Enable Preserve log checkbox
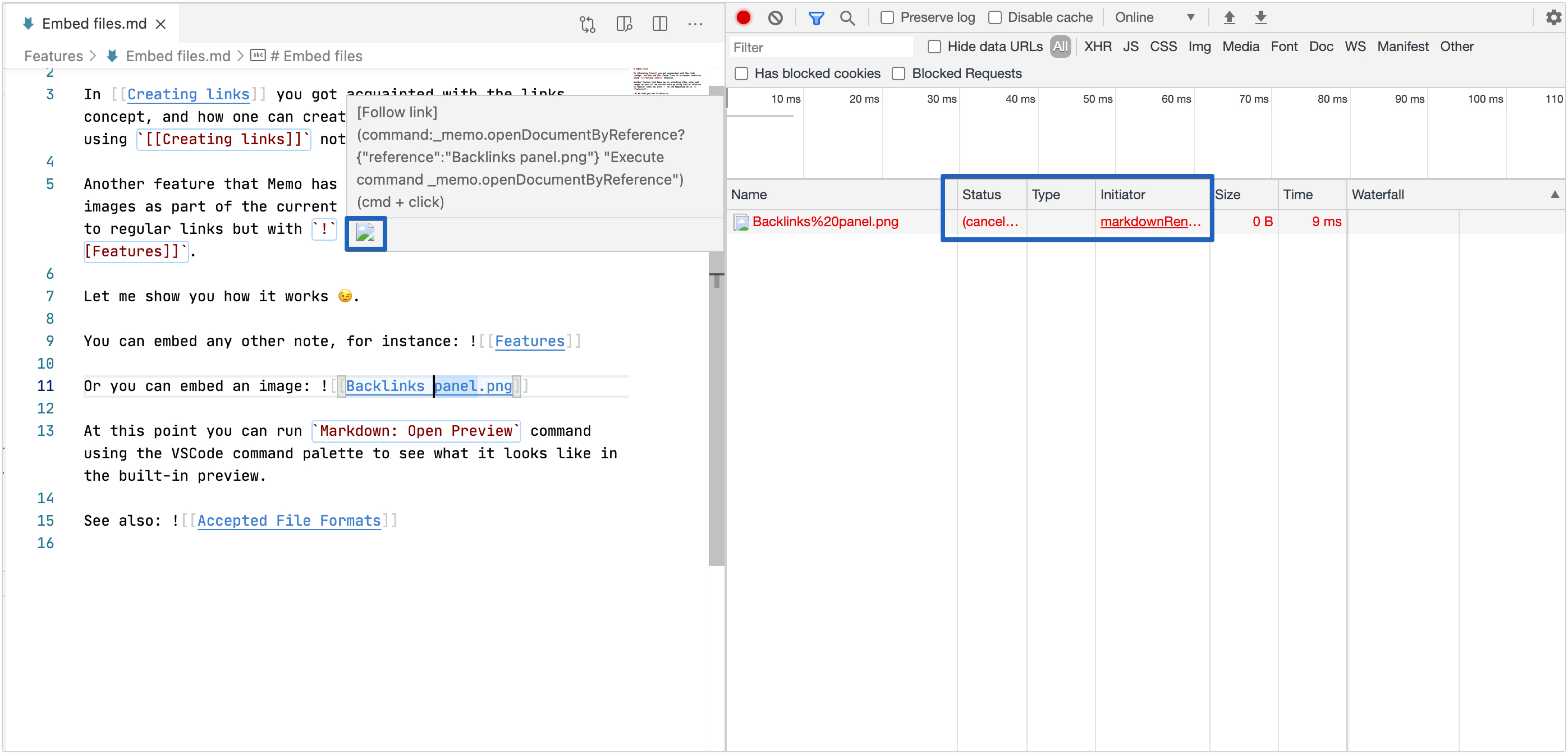The height and width of the screenshot is (754, 1568). (x=888, y=18)
